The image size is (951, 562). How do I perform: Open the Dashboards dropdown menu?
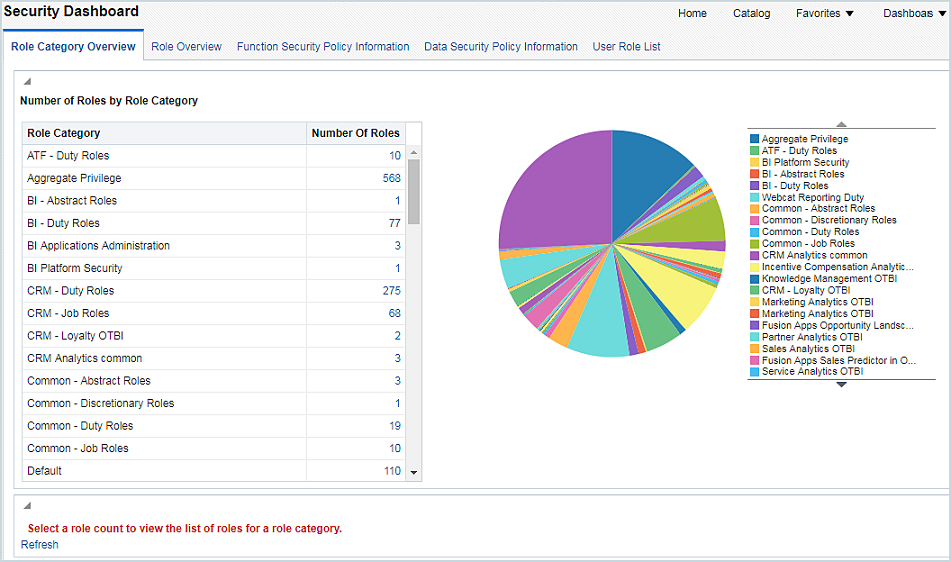[x=914, y=13]
